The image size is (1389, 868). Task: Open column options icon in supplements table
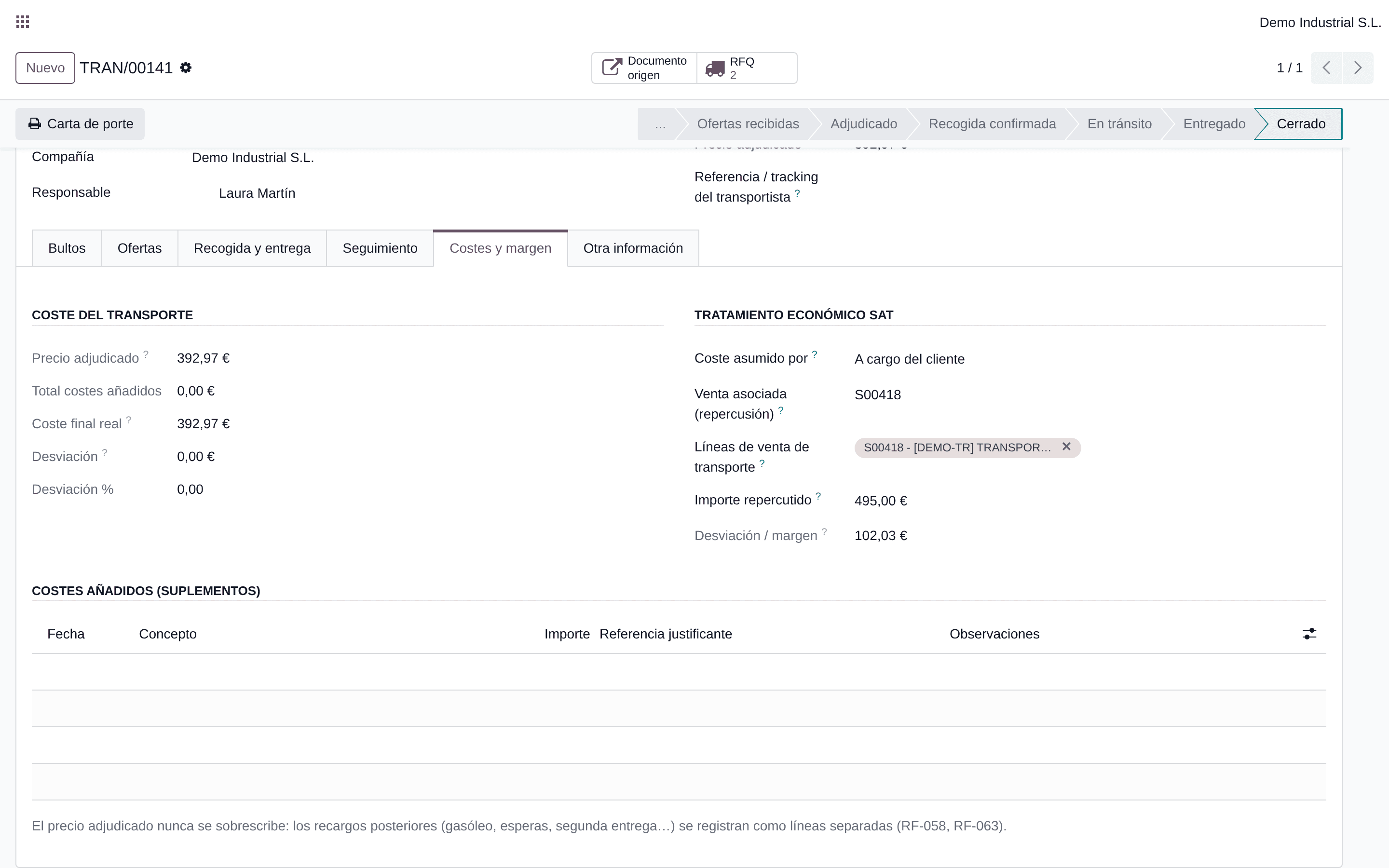(1309, 634)
